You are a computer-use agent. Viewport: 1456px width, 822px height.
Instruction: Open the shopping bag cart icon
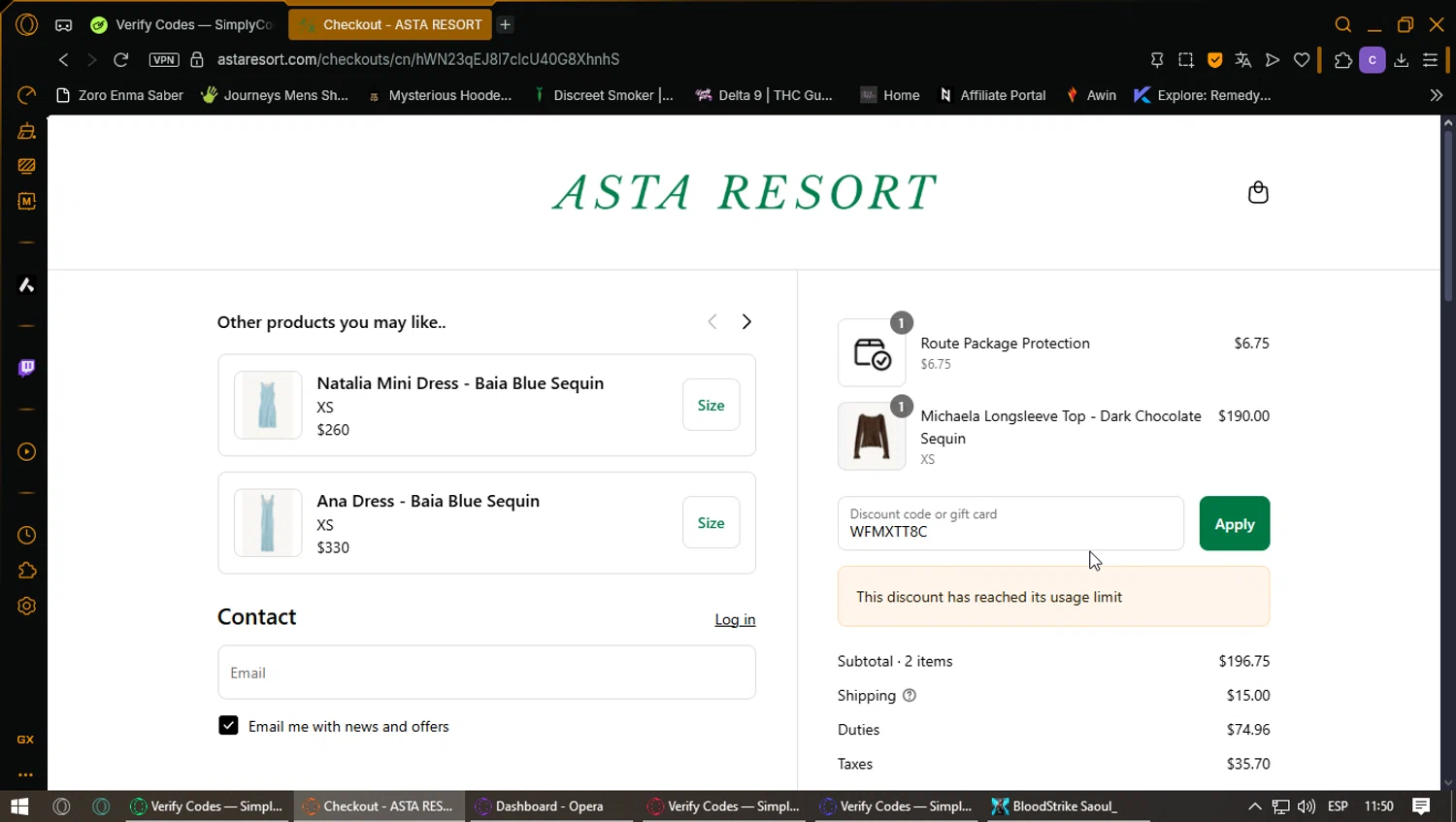[1258, 192]
